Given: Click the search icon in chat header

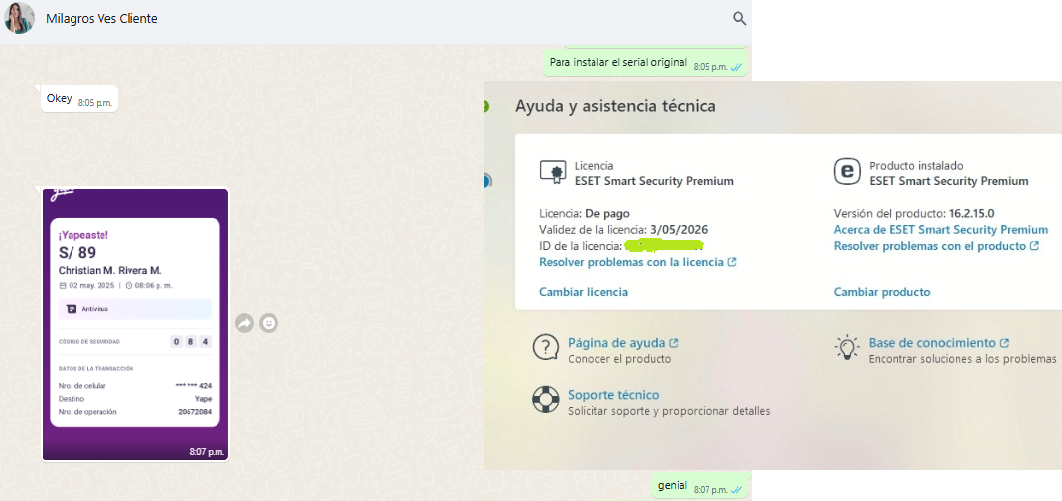Looking at the screenshot, I should point(739,18).
